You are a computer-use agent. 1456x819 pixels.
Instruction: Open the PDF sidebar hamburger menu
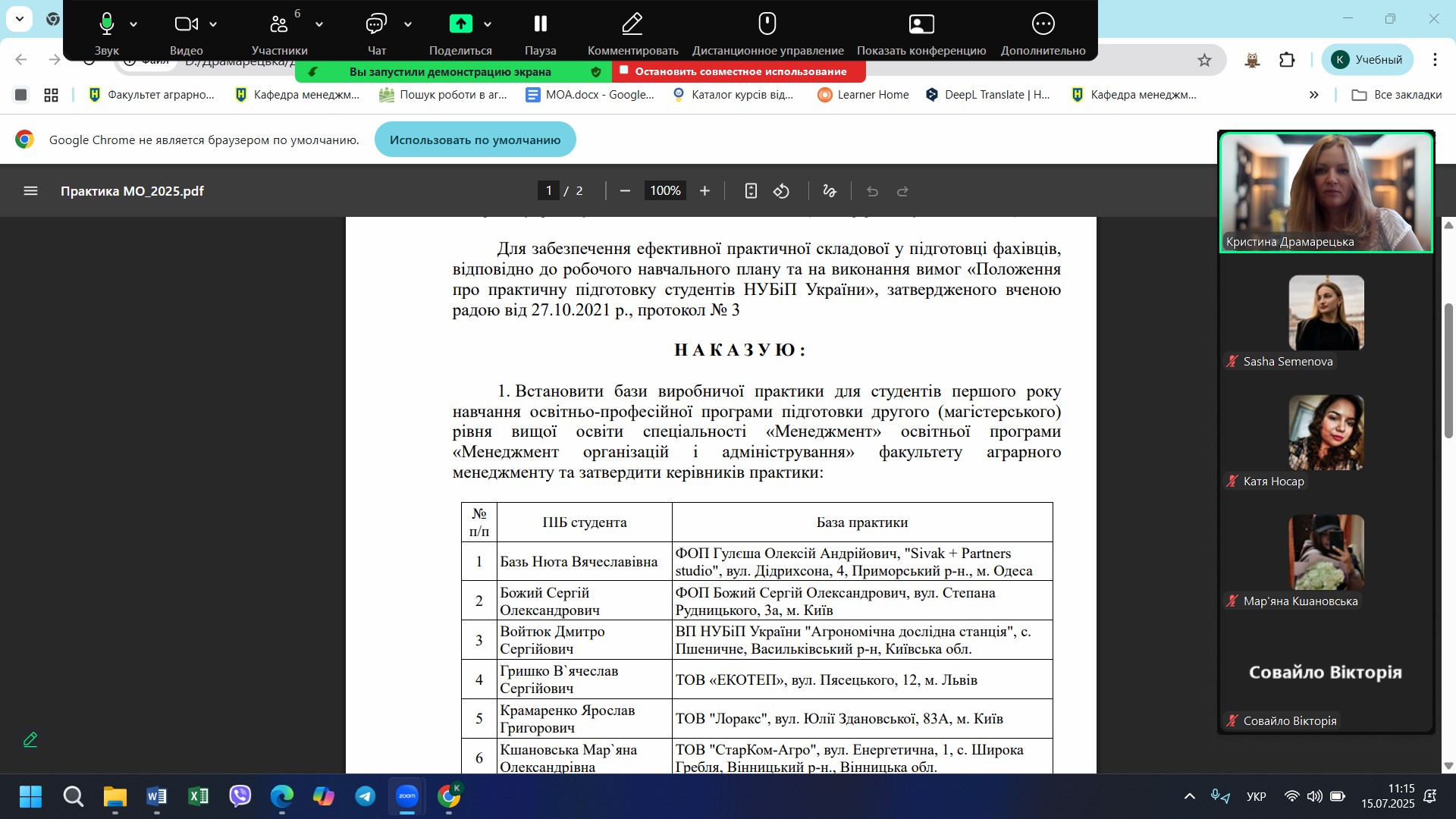(x=30, y=191)
